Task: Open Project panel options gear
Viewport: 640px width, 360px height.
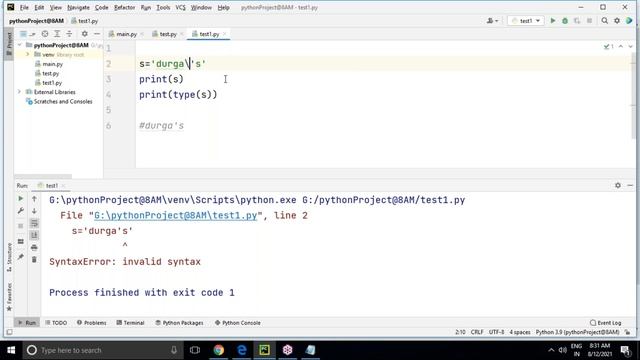Action: 84,34
